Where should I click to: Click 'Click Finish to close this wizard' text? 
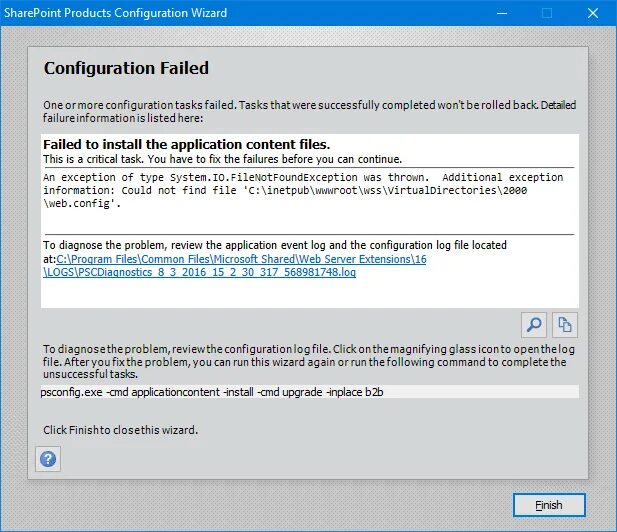(120, 430)
